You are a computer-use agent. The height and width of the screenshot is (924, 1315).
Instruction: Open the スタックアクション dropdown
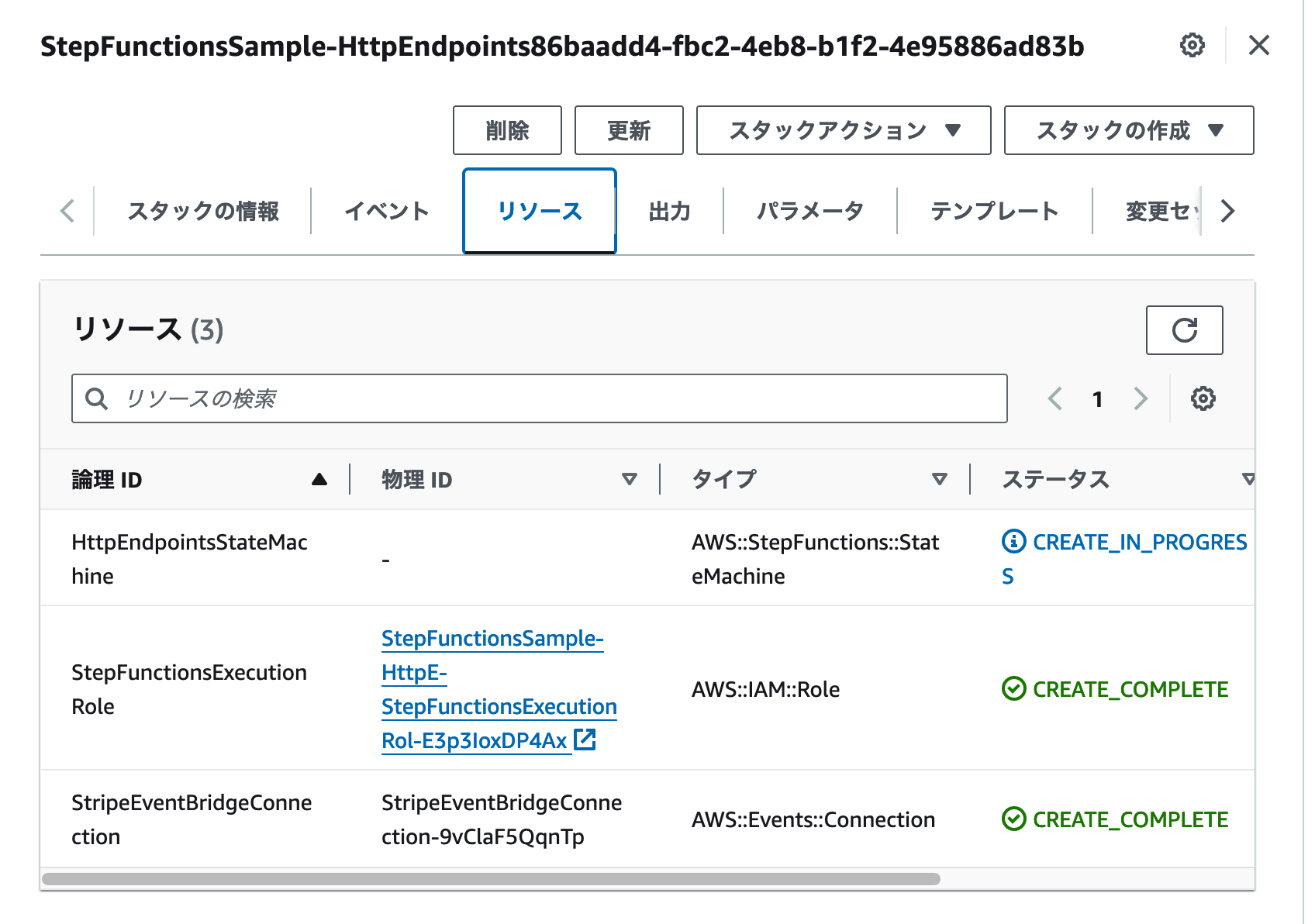pyautogui.click(x=843, y=130)
